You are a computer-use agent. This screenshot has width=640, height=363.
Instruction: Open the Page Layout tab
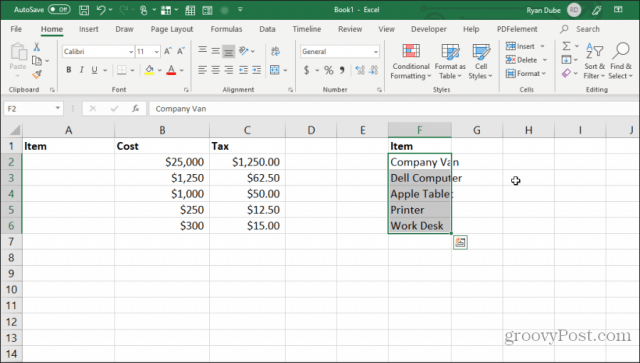(171, 29)
